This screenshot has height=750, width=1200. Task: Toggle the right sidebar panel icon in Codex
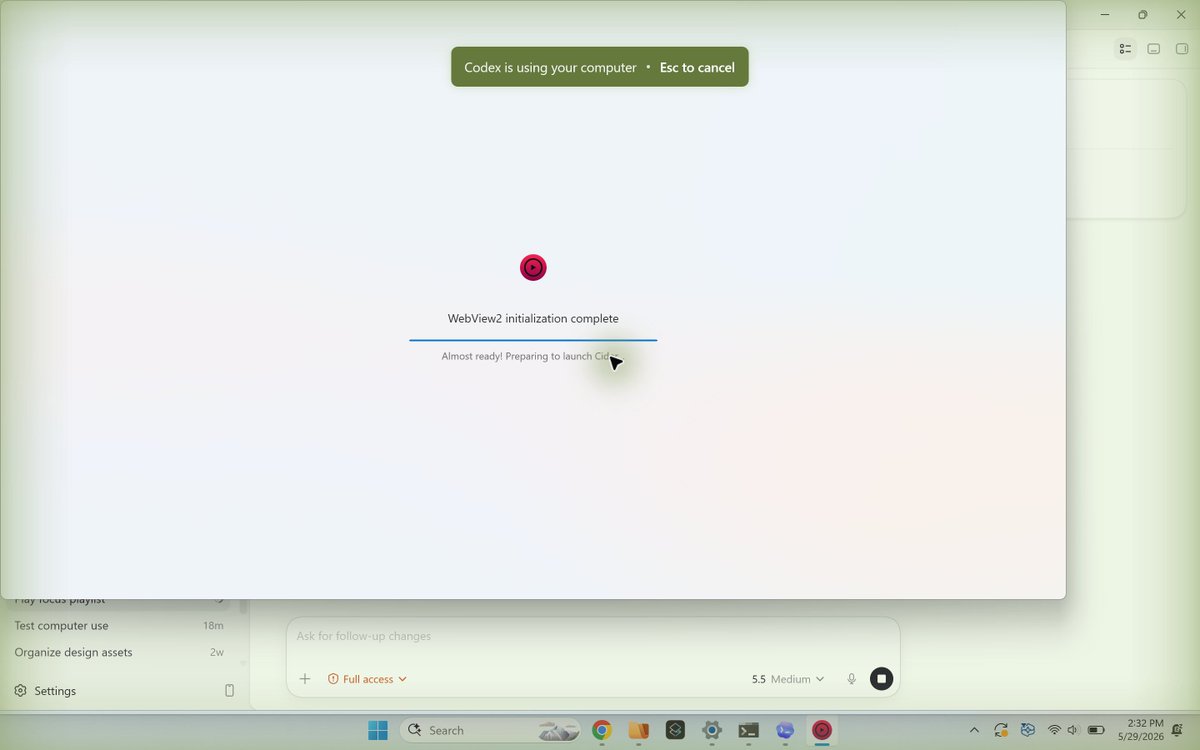click(x=1181, y=48)
